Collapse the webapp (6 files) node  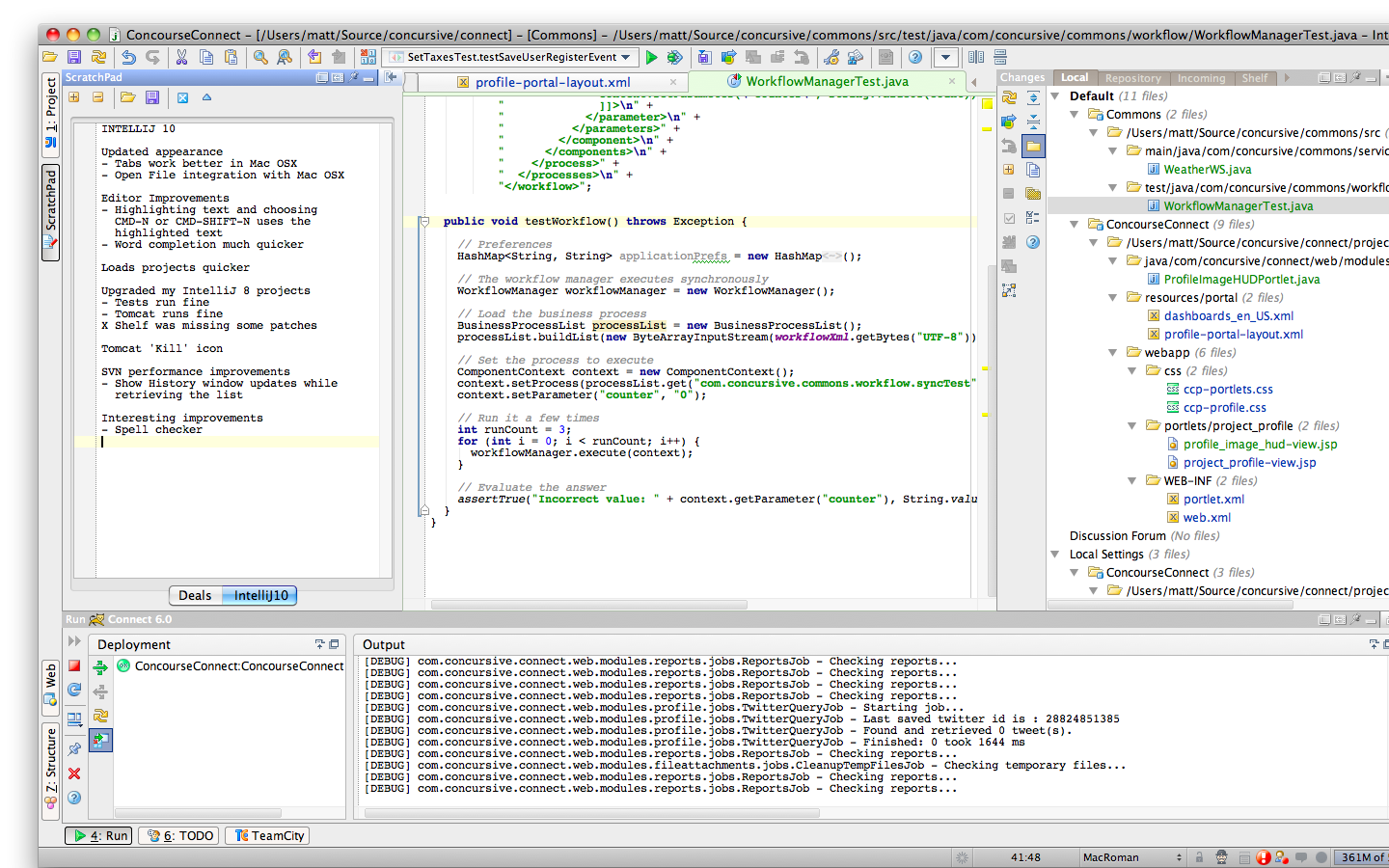pyautogui.click(x=1113, y=353)
